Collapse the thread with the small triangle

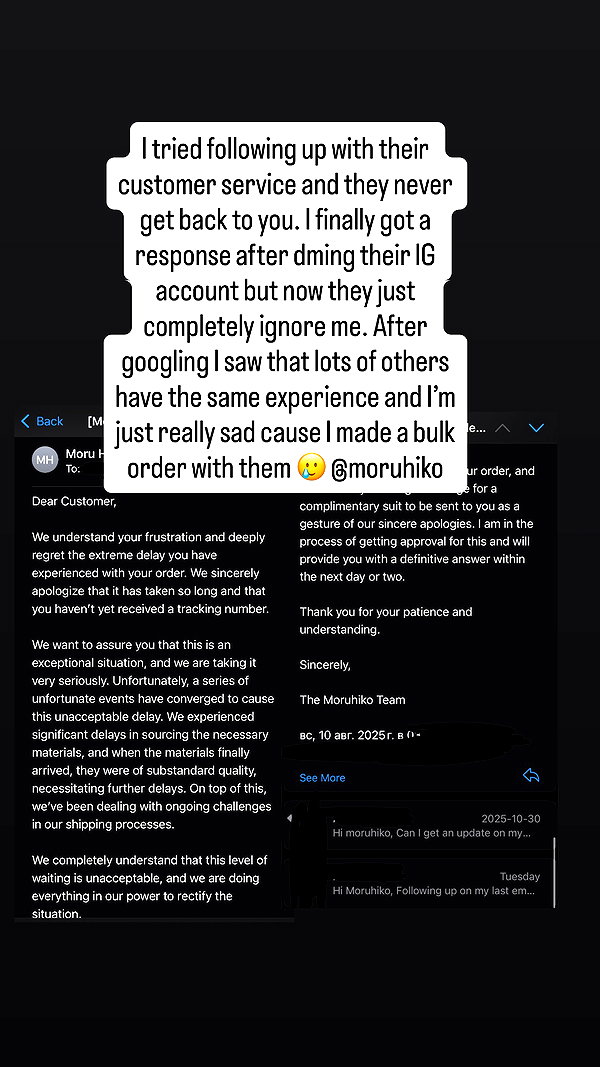(x=290, y=818)
